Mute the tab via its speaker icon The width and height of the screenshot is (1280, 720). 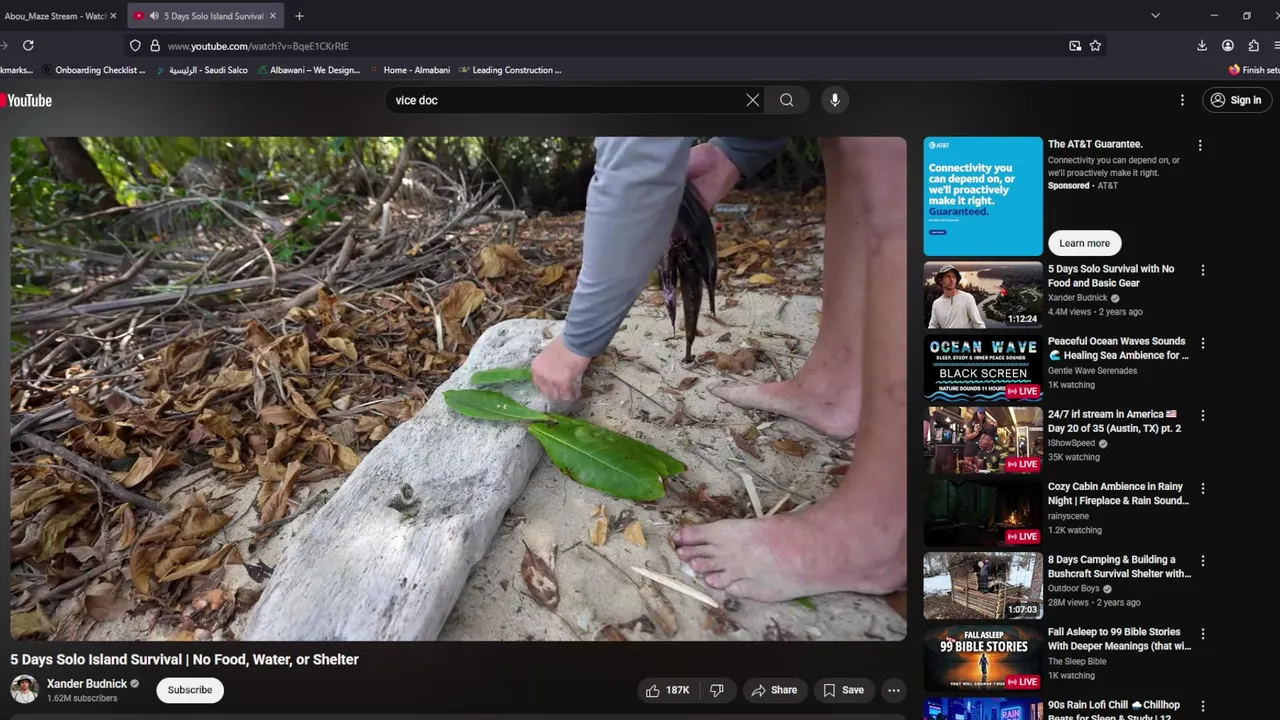(154, 16)
